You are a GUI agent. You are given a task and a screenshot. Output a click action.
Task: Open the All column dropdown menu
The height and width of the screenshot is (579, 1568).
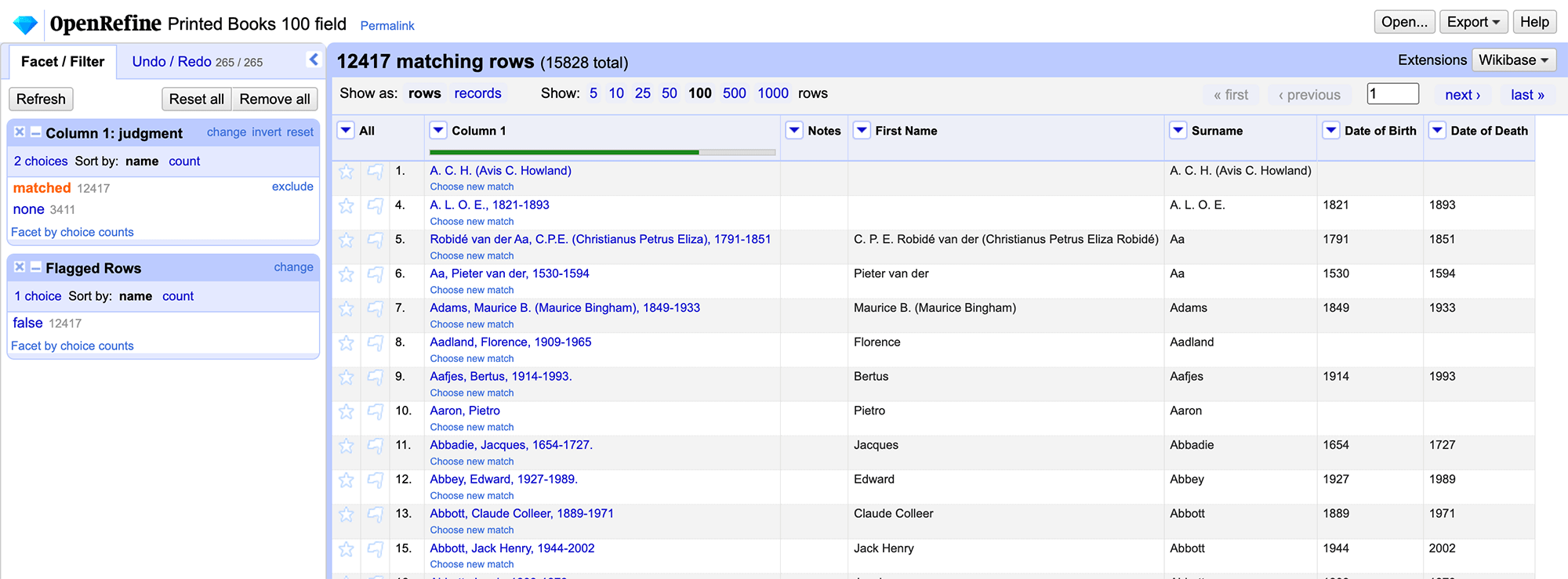pos(346,130)
